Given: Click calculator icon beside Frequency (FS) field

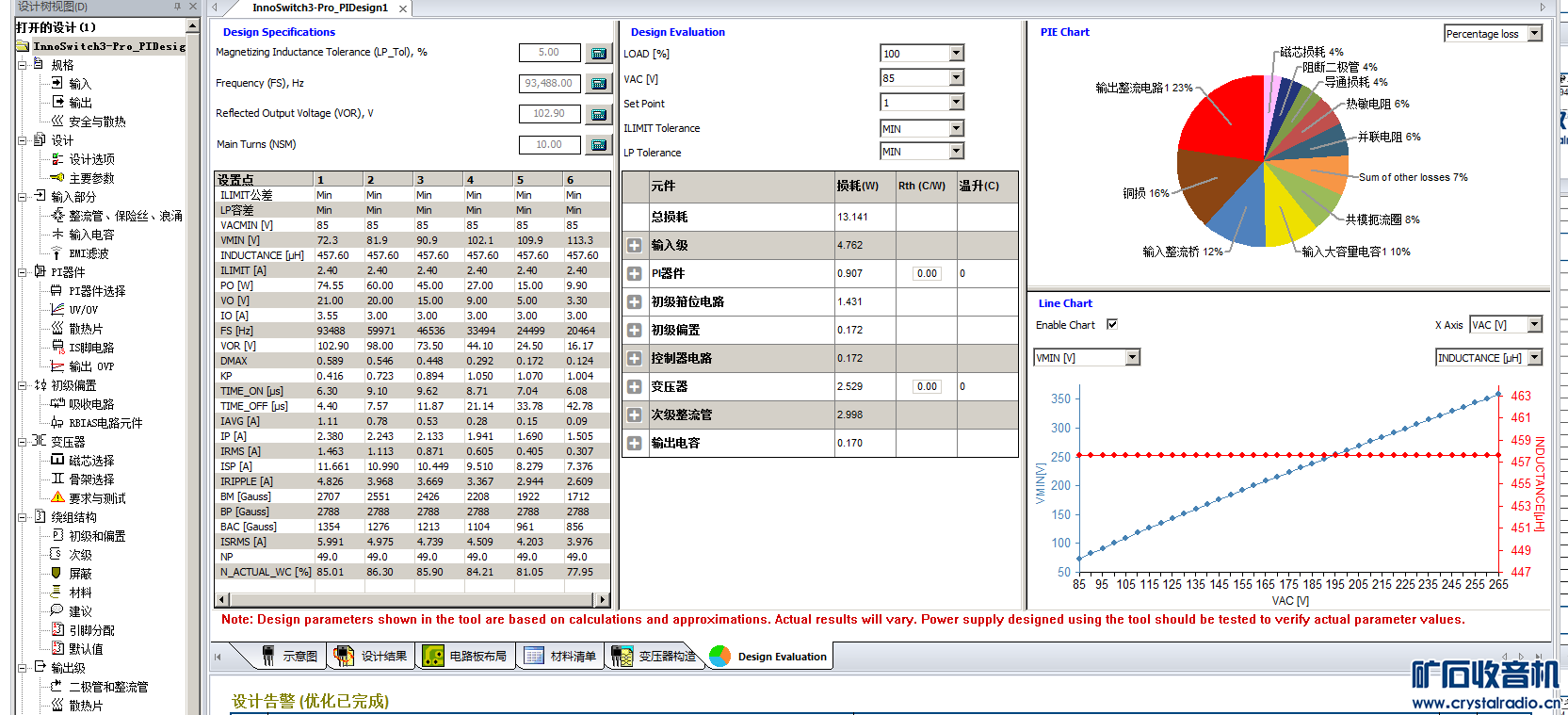Looking at the screenshot, I should [x=598, y=84].
